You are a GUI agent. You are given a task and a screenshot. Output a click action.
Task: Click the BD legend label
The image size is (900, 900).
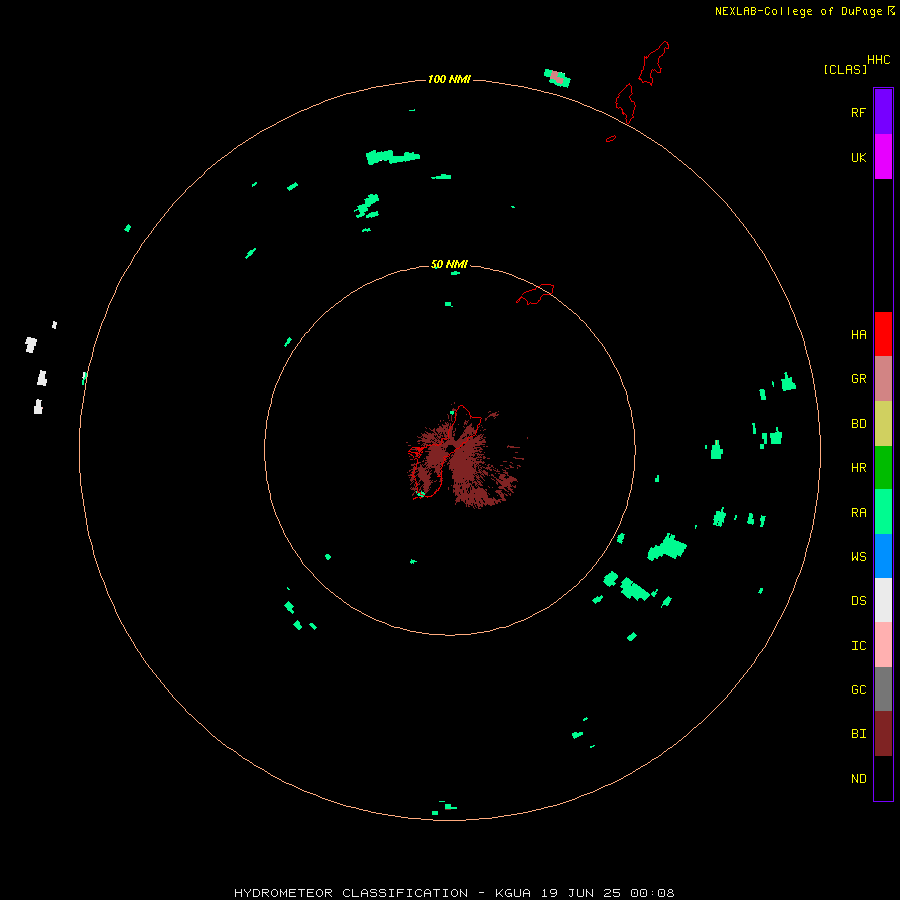click(x=858, y=424)
